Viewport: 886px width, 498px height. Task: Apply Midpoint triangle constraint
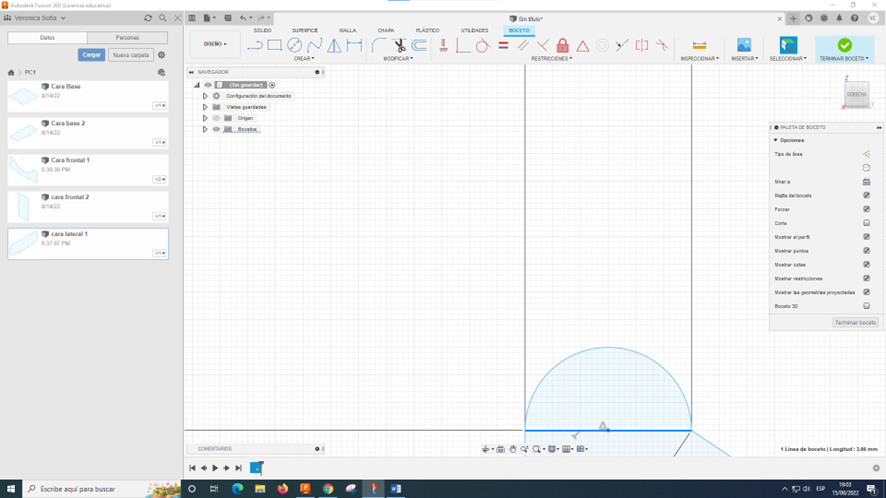(x=583, y=45)
